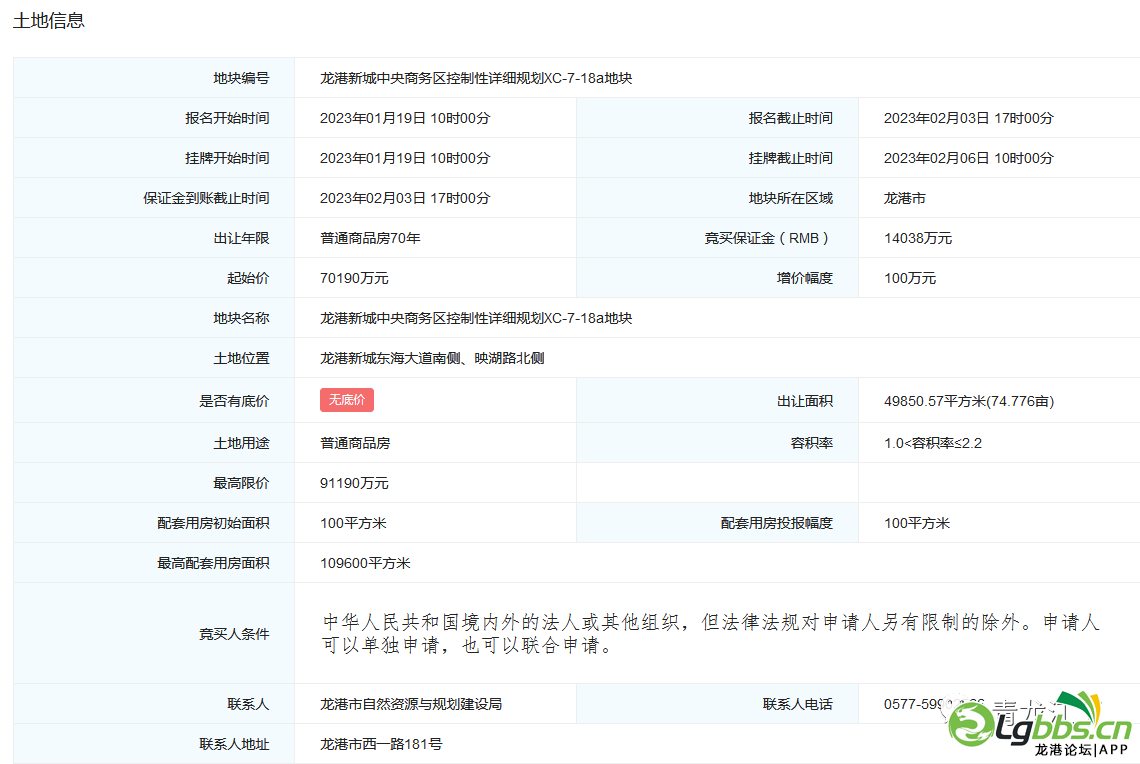Click the 起始价 label
Viewport: 1140px width, 764px height.
click(x=248, y=278)
